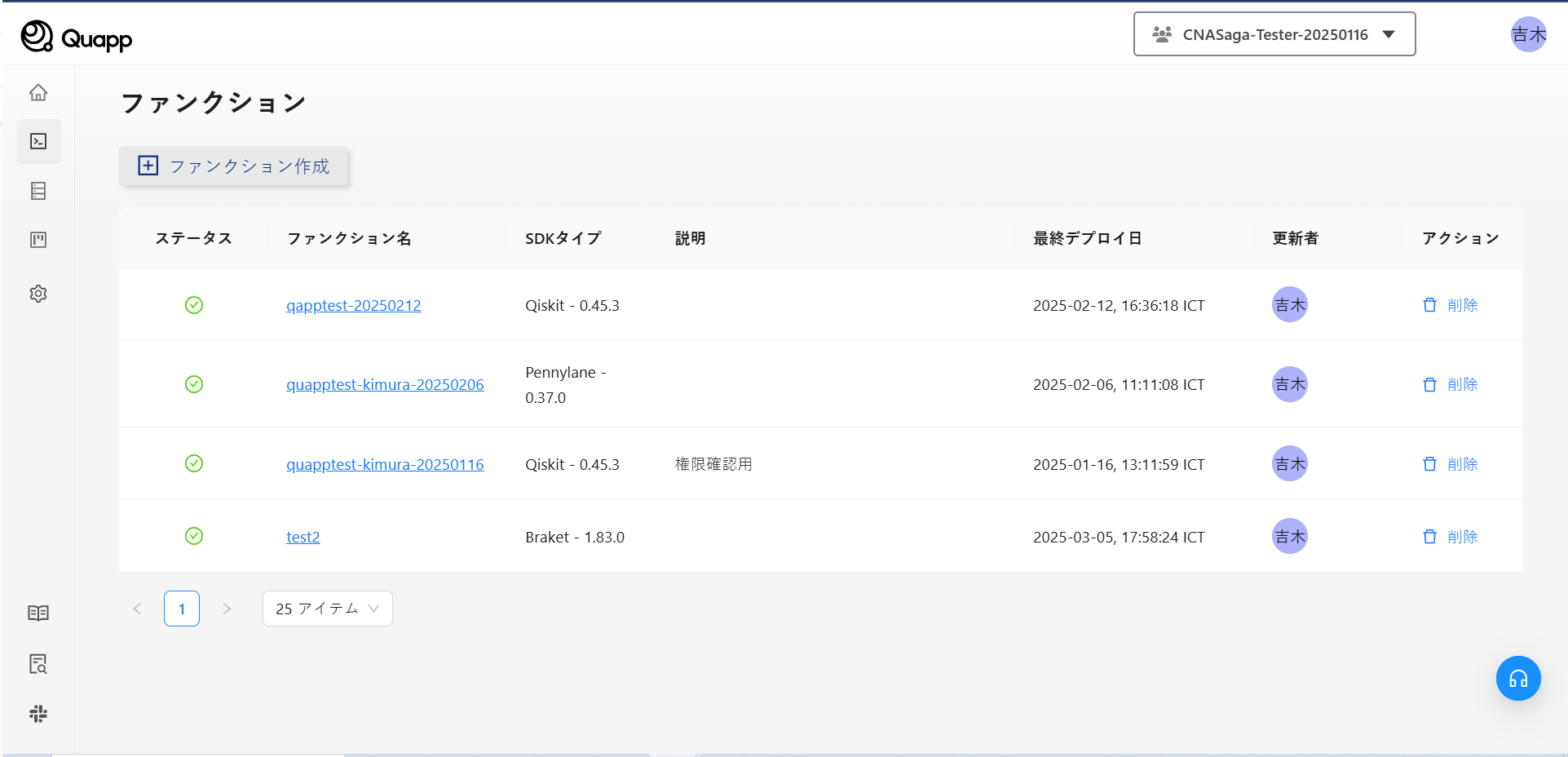This screenshot has width=1568, height=757.
Task: Open the settings gear icon
Action: pyautogui.click(x=38, y=294)
